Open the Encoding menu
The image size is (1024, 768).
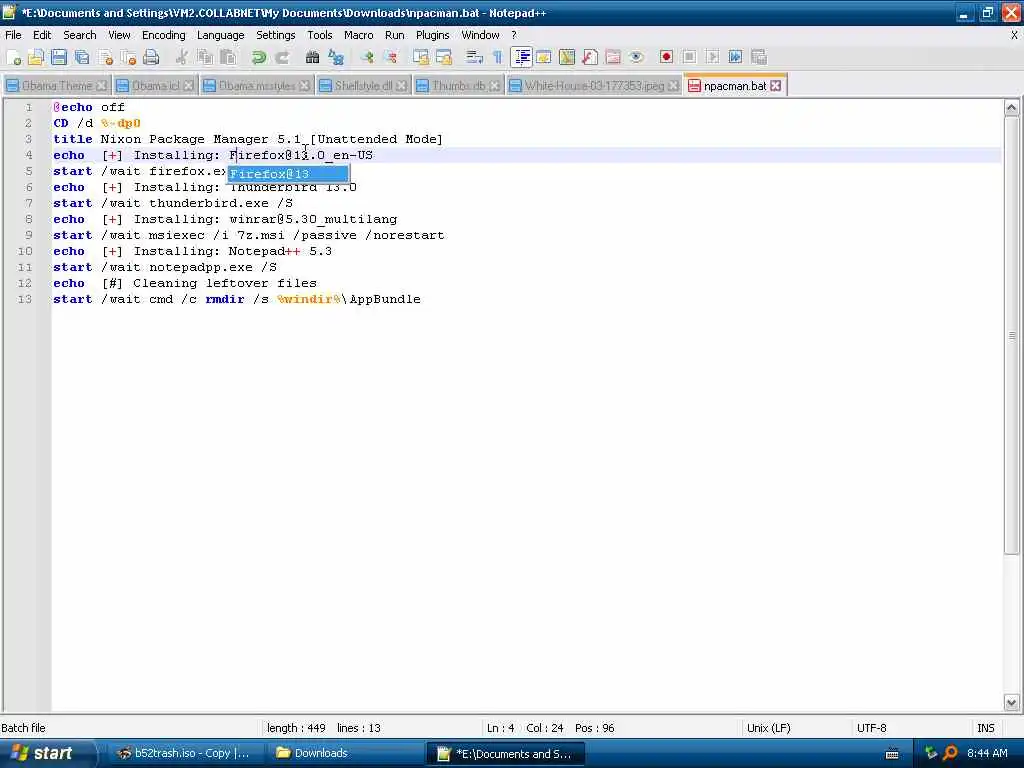[x=163, y=35]
